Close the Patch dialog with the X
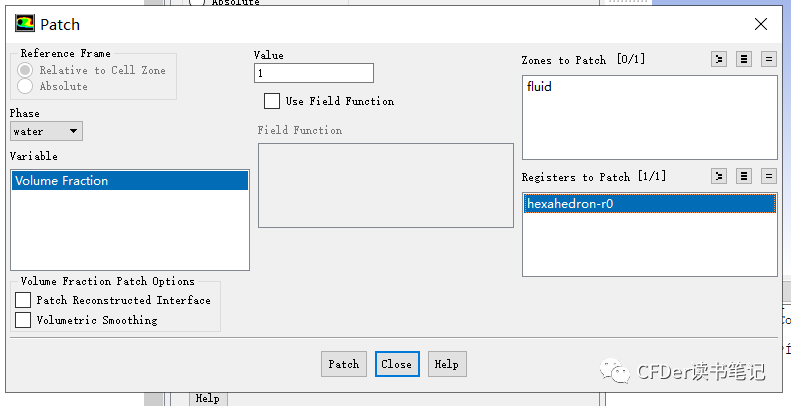This screenshot has height=406, width=791. point(761,24)
